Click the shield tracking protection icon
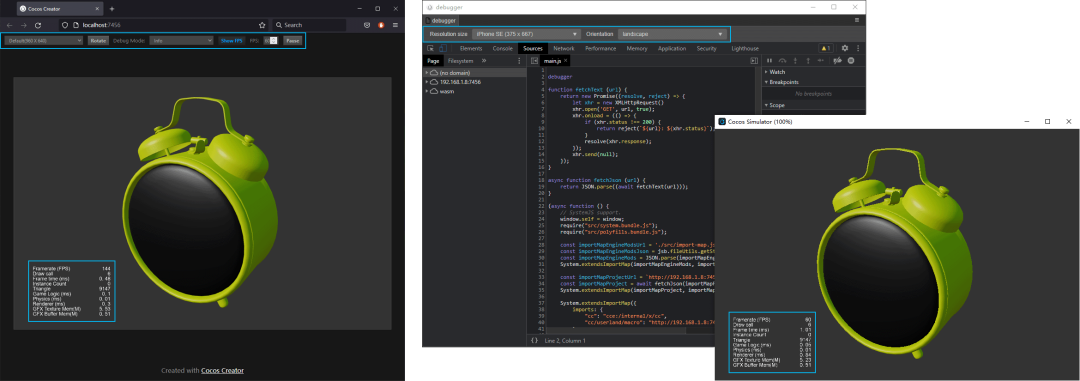This screenshot has height=381, width=1080. pos(65,25)
